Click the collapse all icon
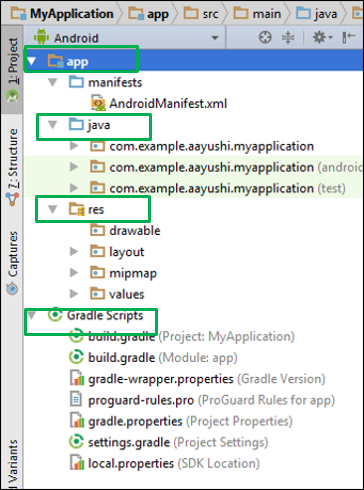The image size is (364, 490). click(x=288, y=37)
